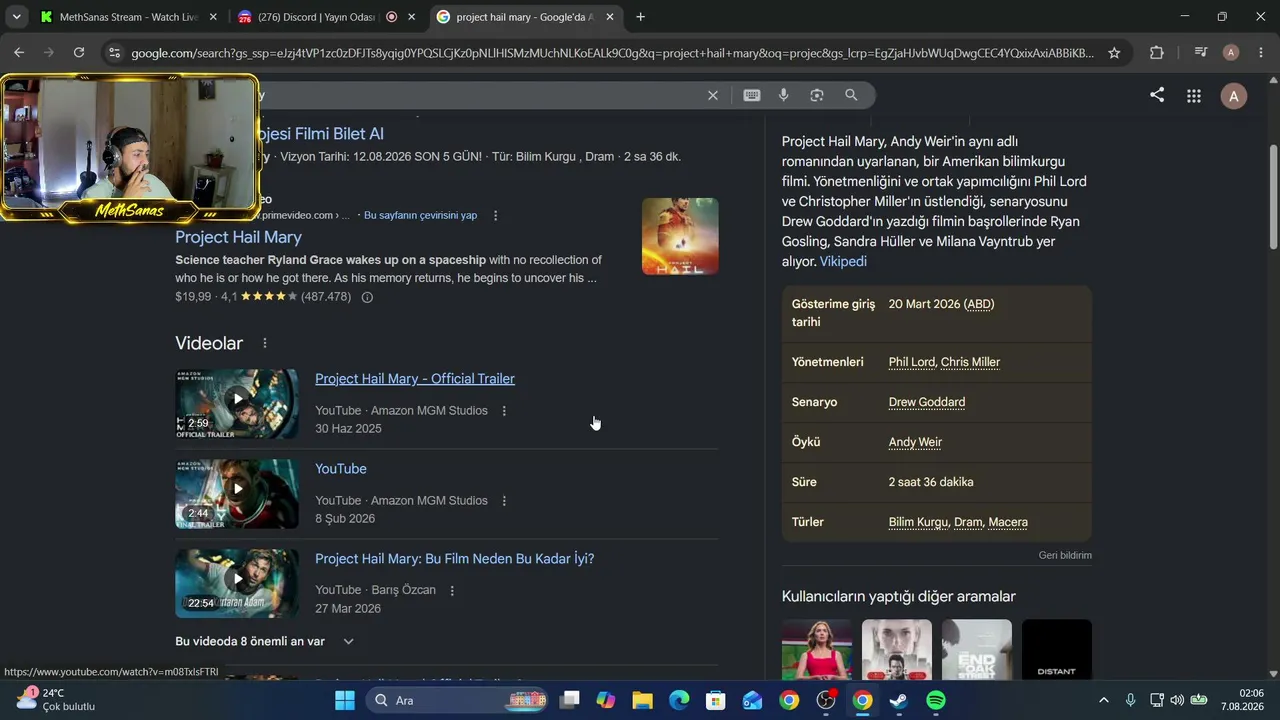This screenshot has height=720, width=1280.
Task: Open options for the 30 Haz 2025 video
Action: pos(504,411)
